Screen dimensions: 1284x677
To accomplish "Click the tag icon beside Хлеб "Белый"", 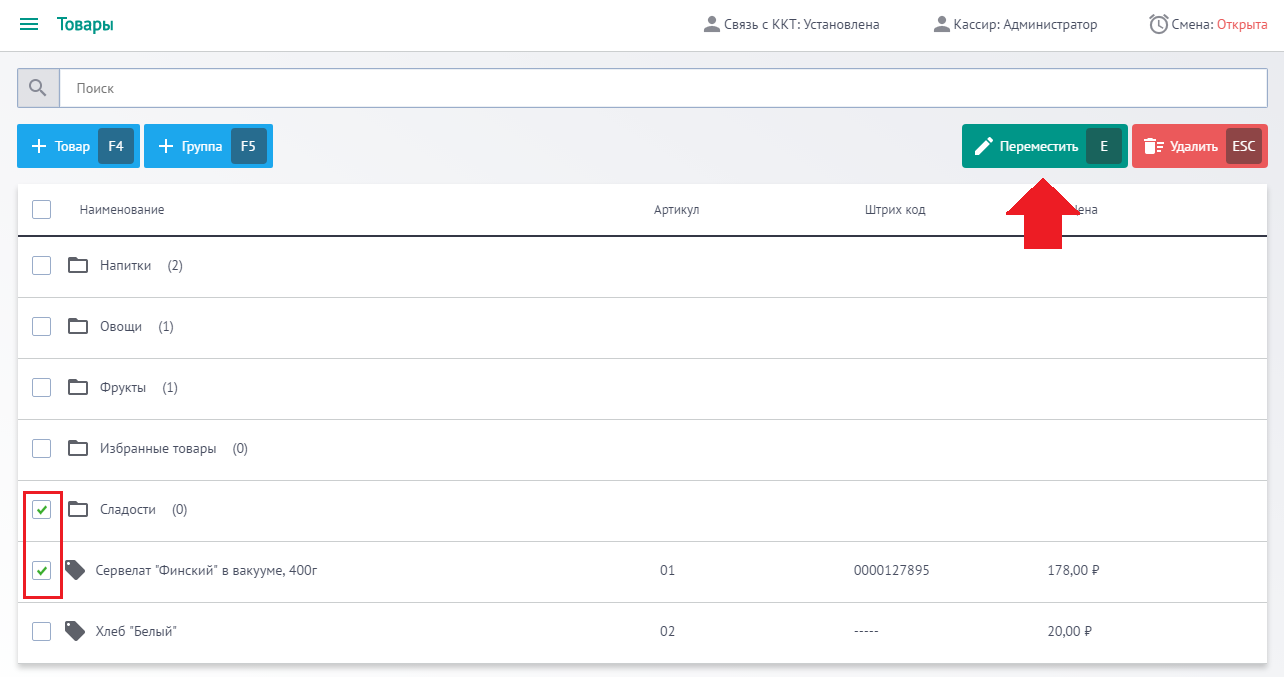I will (75, 631).
